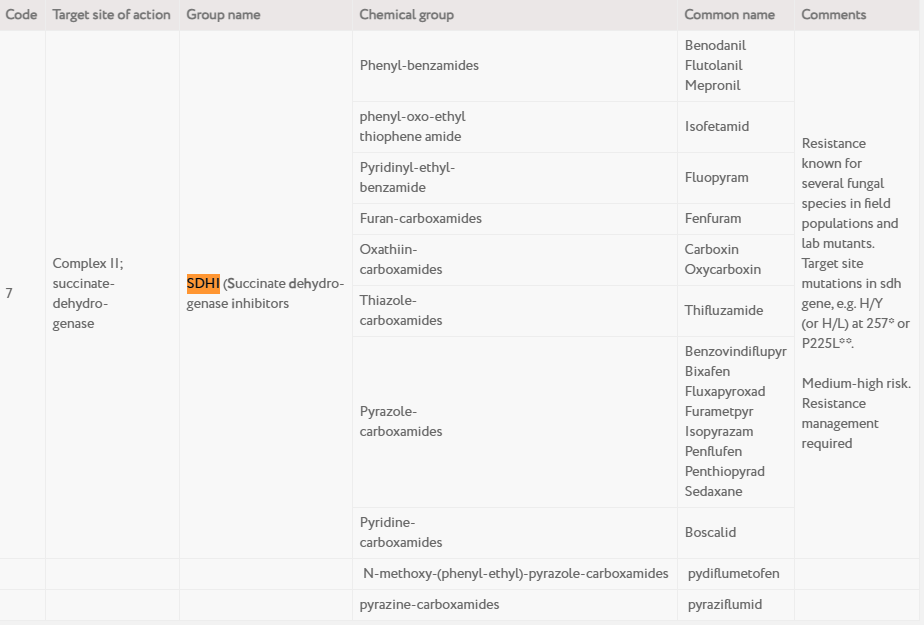The image size is (924, 625).
Task: Select the Pyrazole-carboxamides cell
Action: pos(401,422)
